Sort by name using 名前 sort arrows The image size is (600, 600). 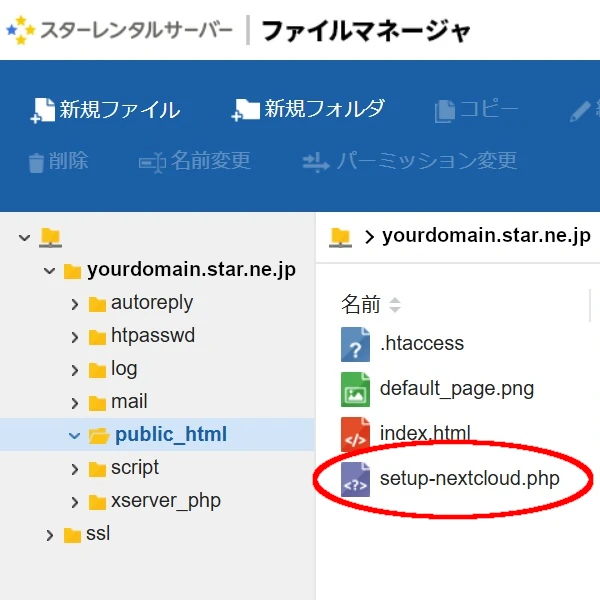[395, 305]
